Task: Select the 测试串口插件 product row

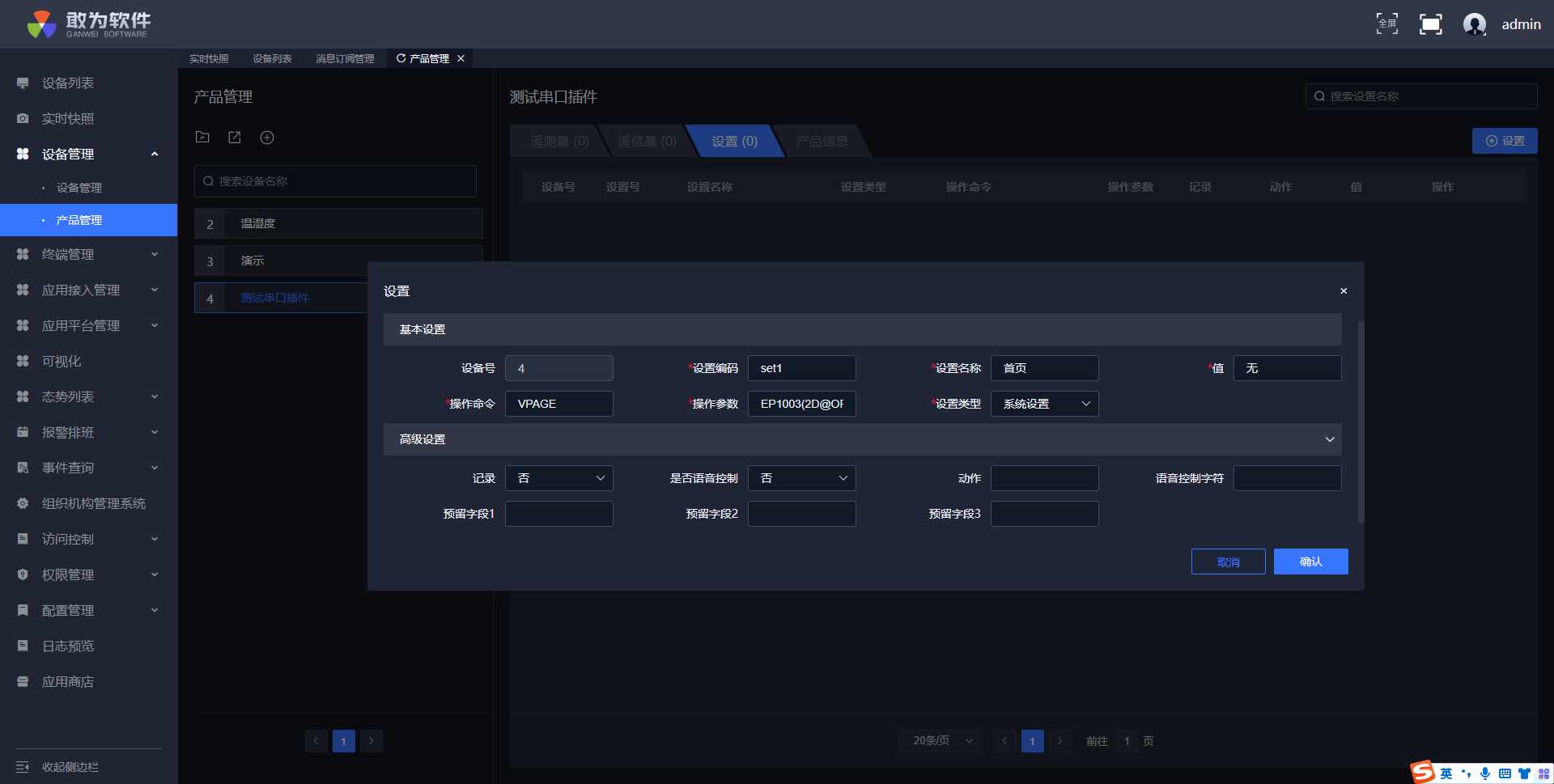Action: [281, 298]
